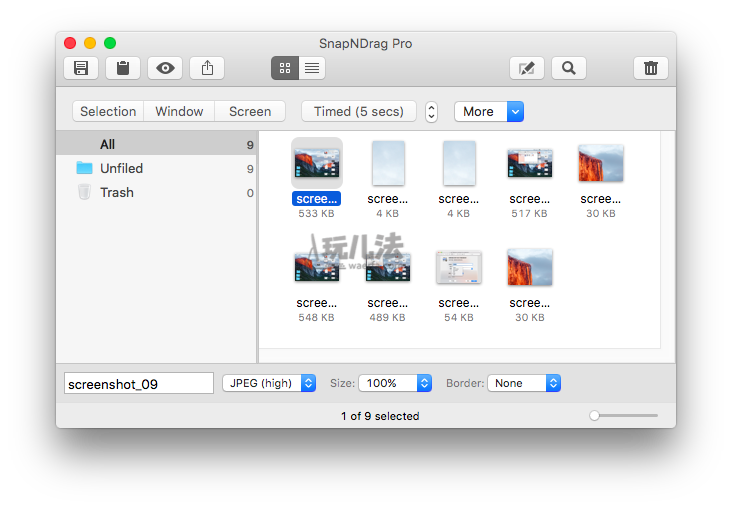Open the JPEG (high) format dropdown
The height and width of the screenshot is (508, 732).
point(268,383)
